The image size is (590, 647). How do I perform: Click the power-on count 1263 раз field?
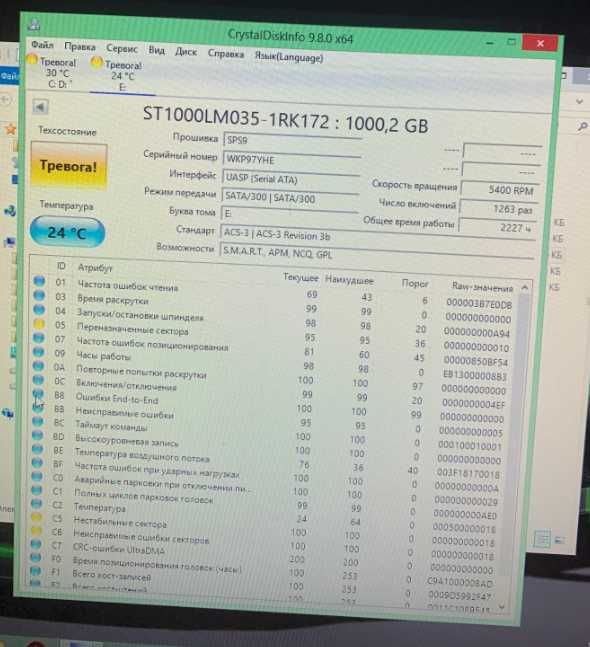coord(498,209)
